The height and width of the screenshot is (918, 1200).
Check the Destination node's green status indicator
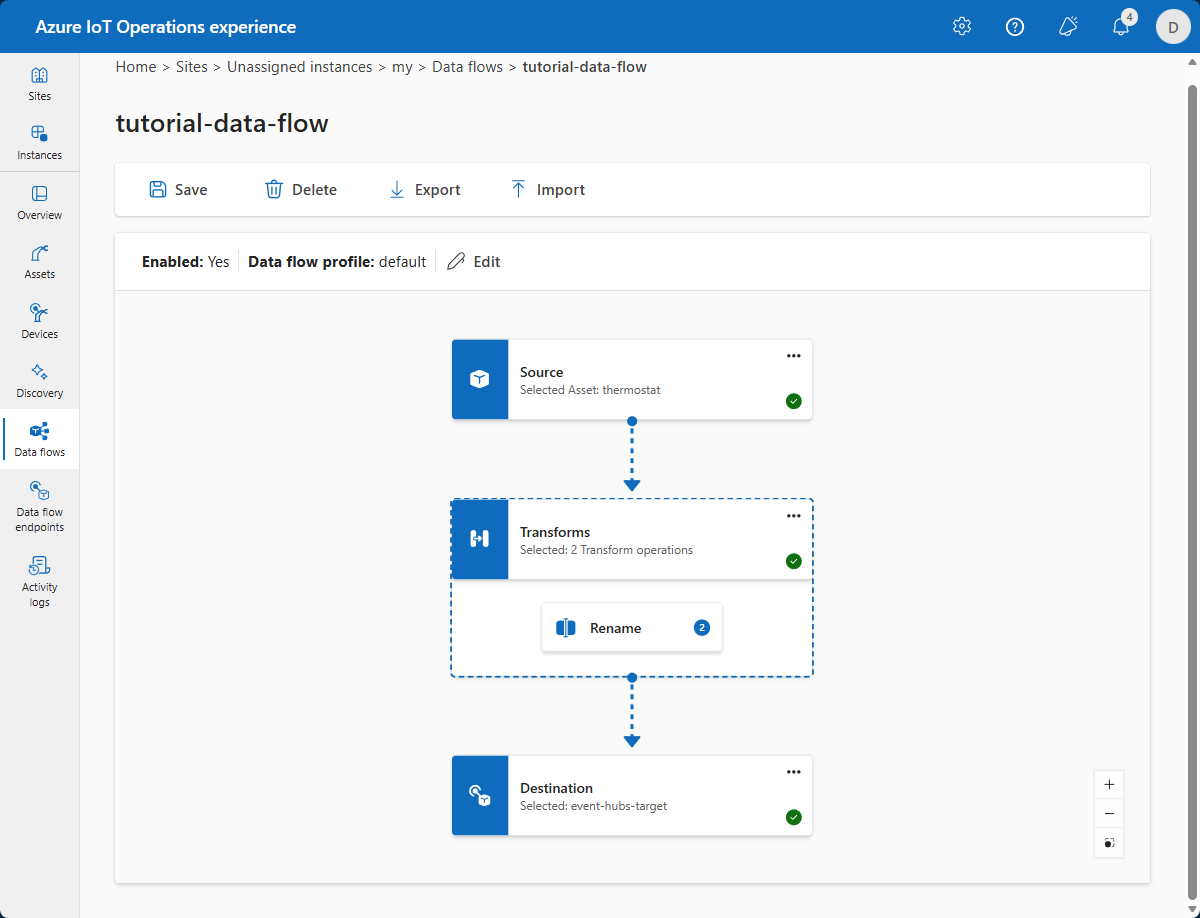[793, 817]
